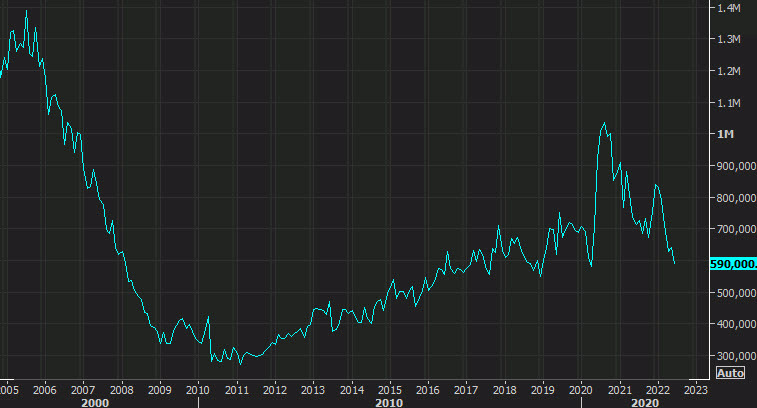Viewport: 757px width, 408px height.
Task: Select the 700,000 y-axis label
Action: (x=731, y=230)
